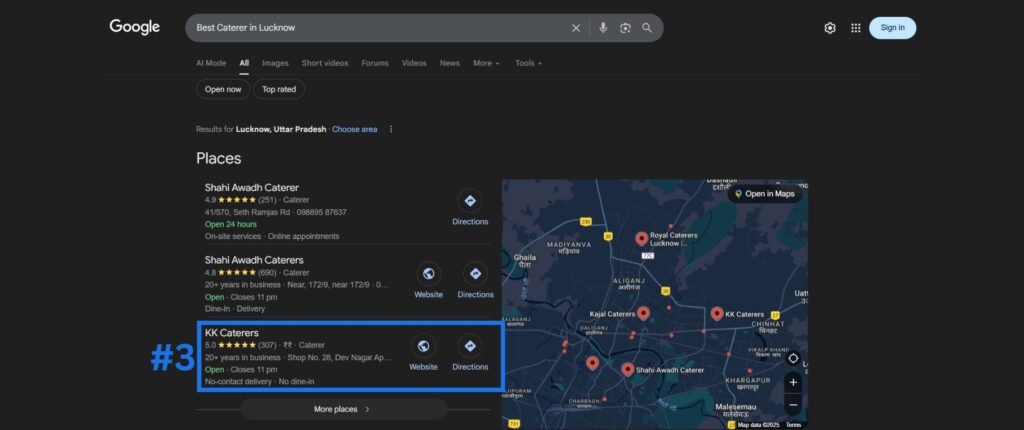Zoom in on the map
This screenshot has width=1024, height=430.
click(x=793, y=382)
